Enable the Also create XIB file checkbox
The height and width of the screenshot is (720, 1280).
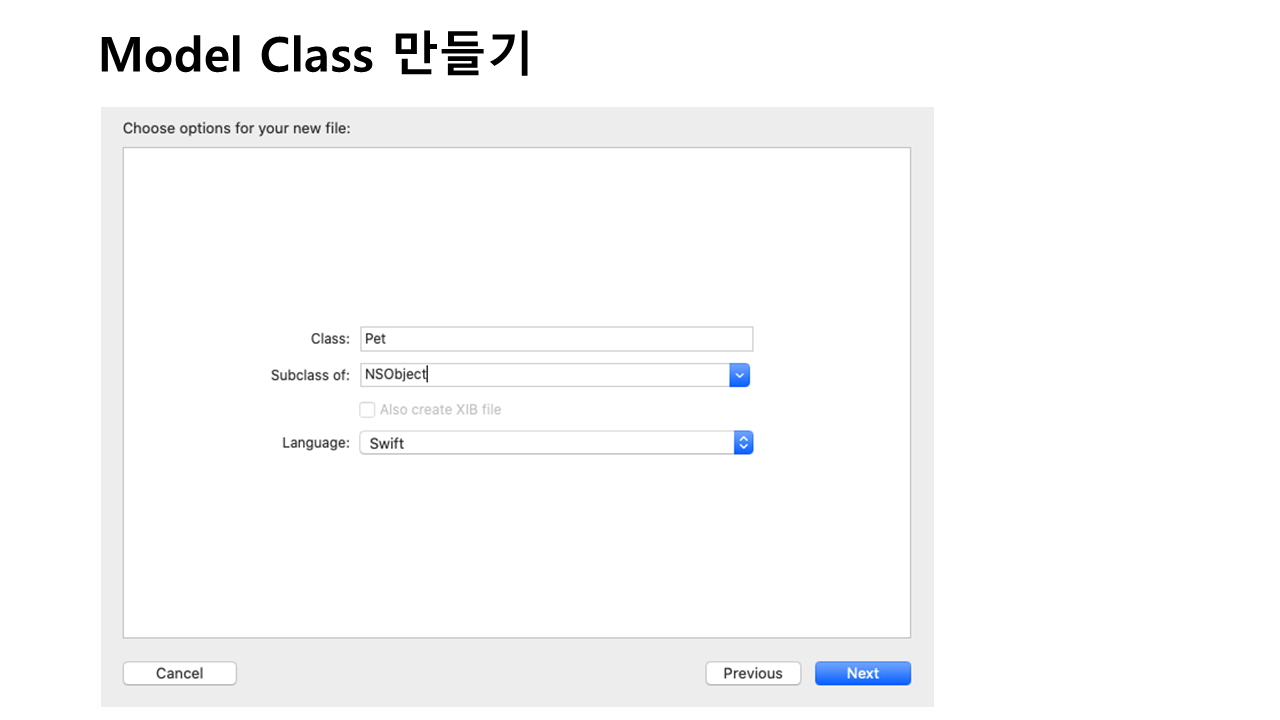point(367,410)
